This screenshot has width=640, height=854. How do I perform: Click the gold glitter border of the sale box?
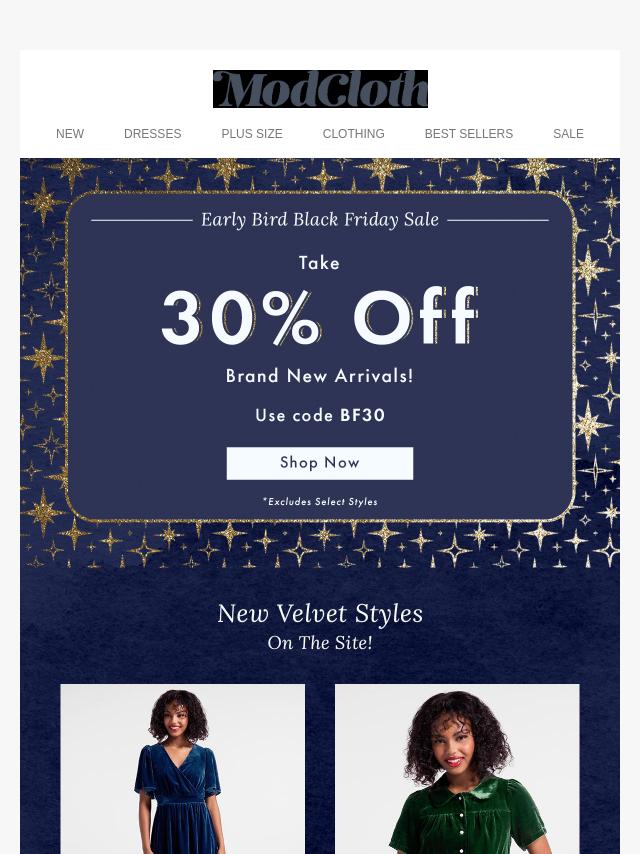click(67, 354)
